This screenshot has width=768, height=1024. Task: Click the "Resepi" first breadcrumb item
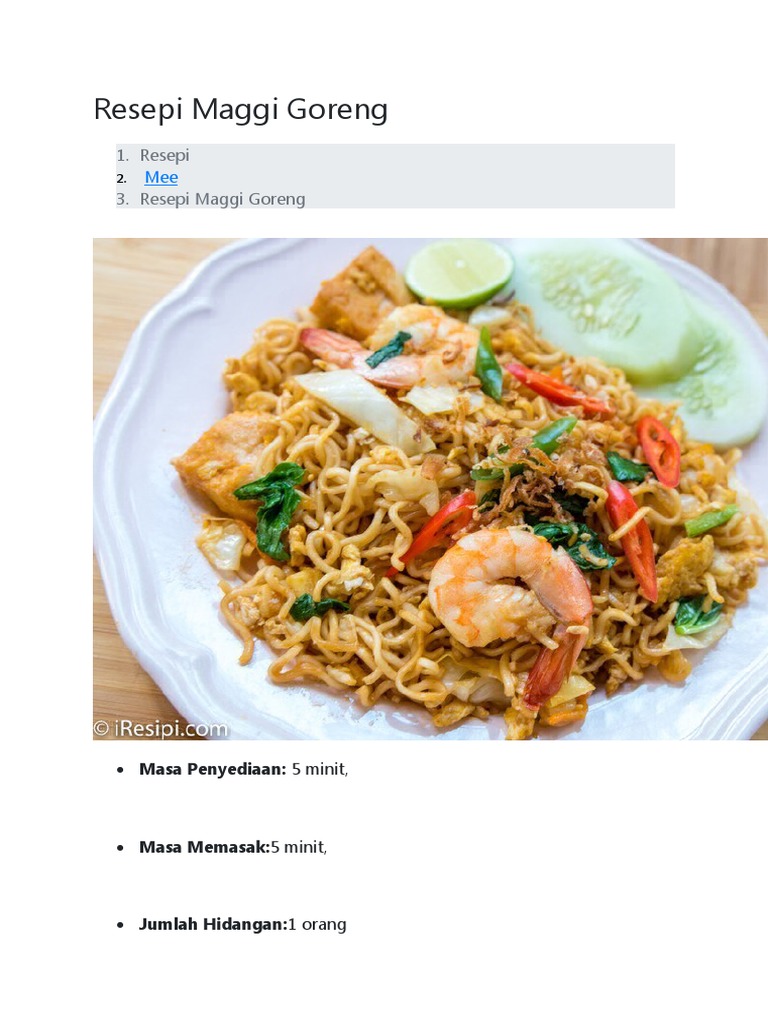(x=165, y=155)
